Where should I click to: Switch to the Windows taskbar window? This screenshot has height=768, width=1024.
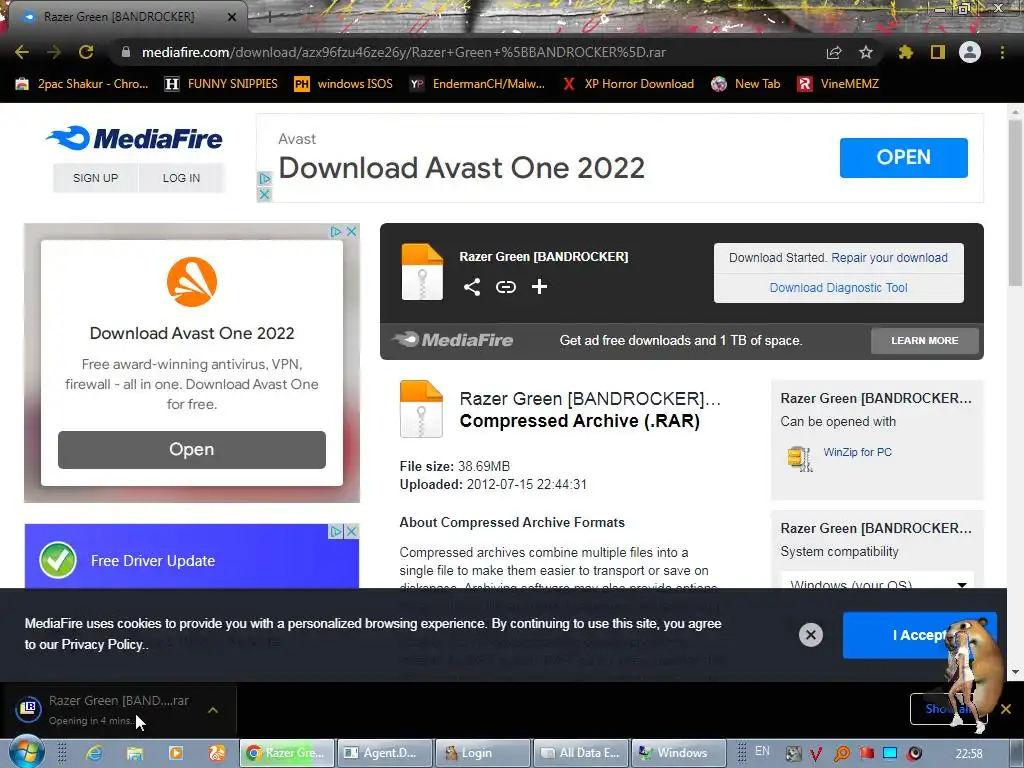pyautogui.click(x=679, y=753)
